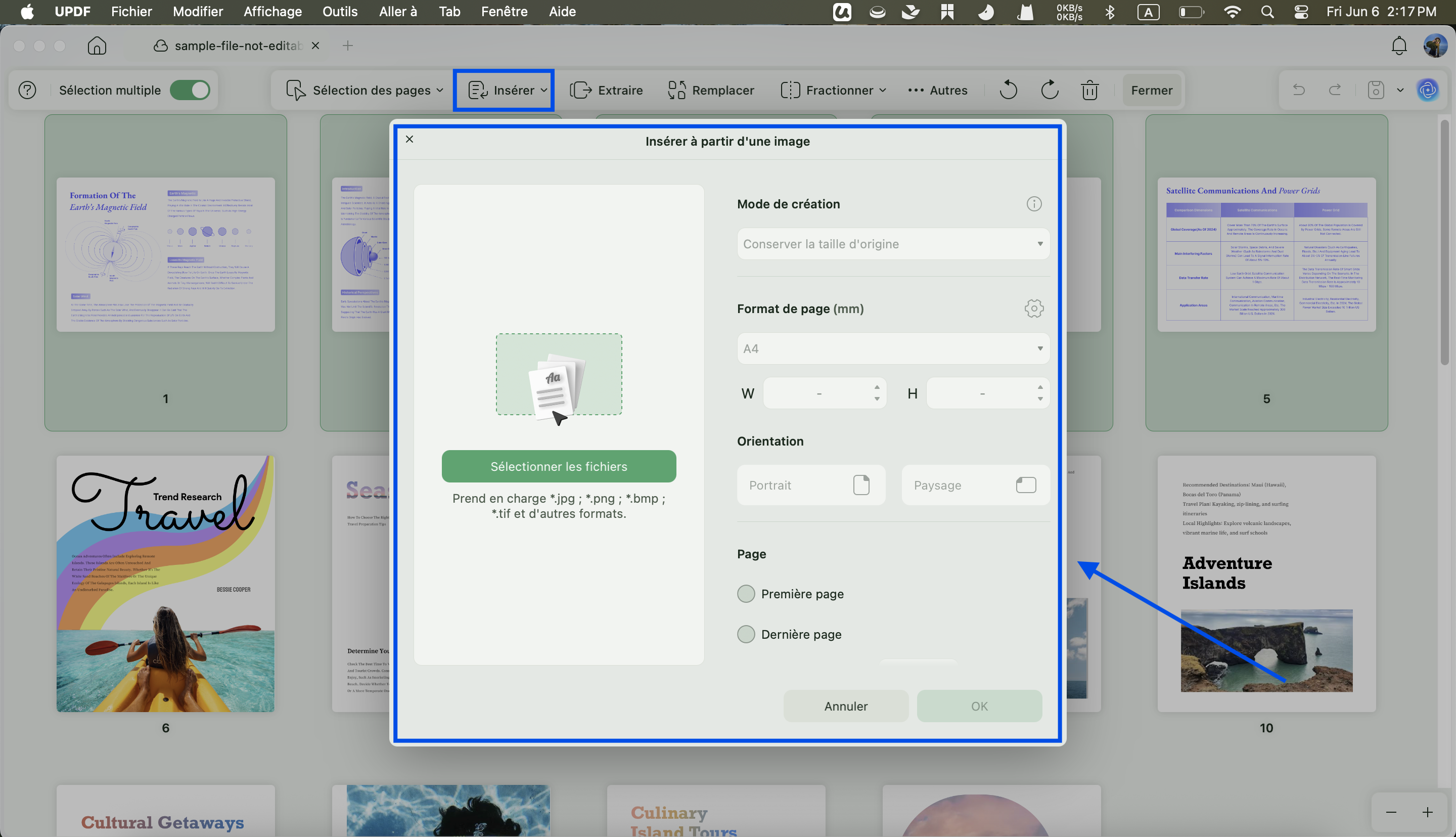Click the Fermer button
The height and width of the screenshot is (837, 1456).
[x=1152, y=90]
